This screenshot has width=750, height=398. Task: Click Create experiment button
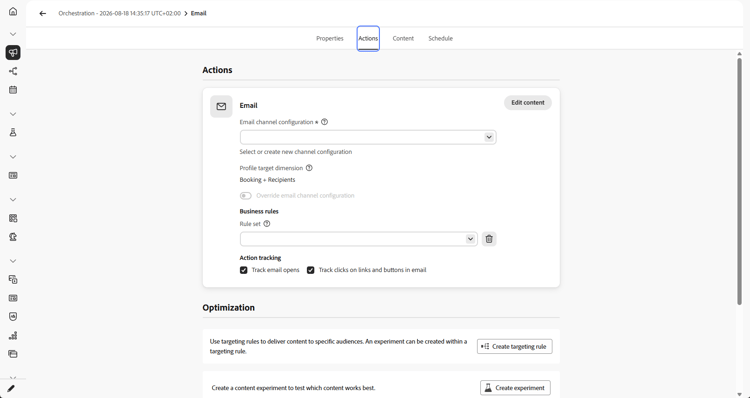pos(515,388)
